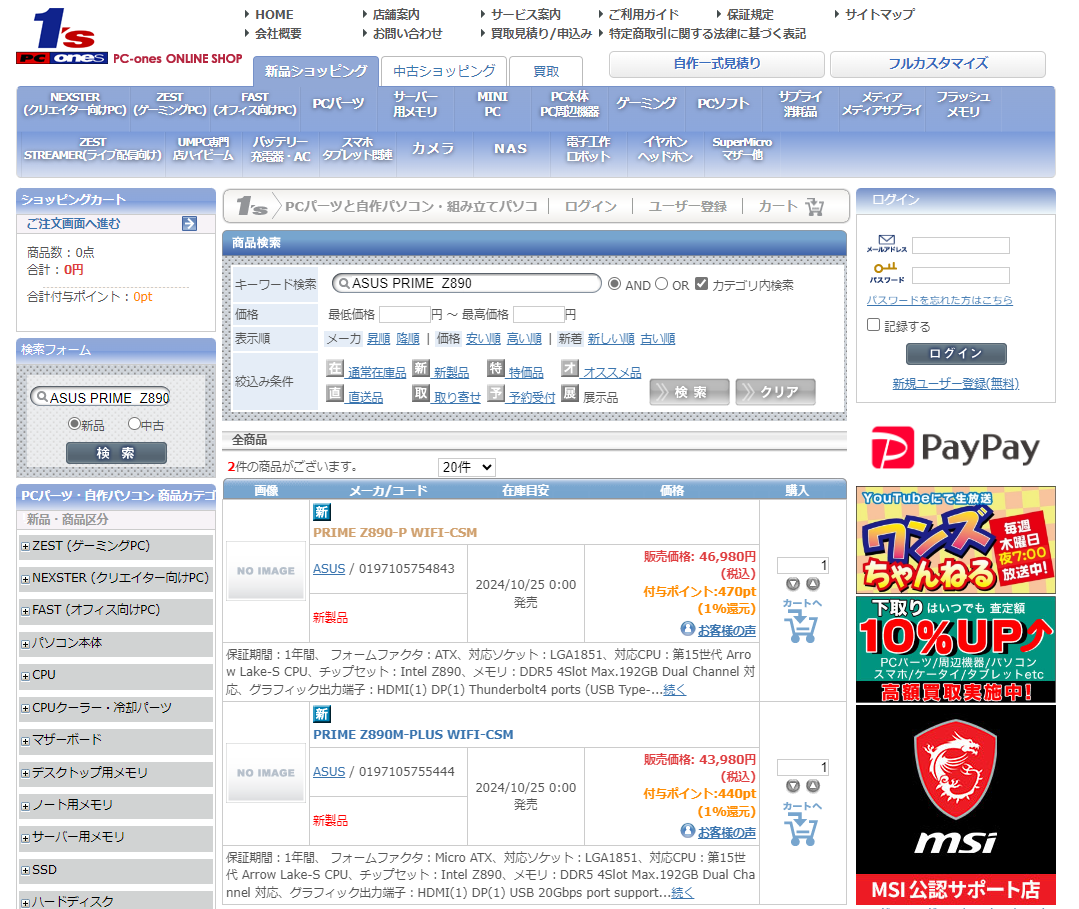The width and height of the screenshot is (1079, 909).
Task: Click the メールアドレス input field
Action: click(961, 246)
